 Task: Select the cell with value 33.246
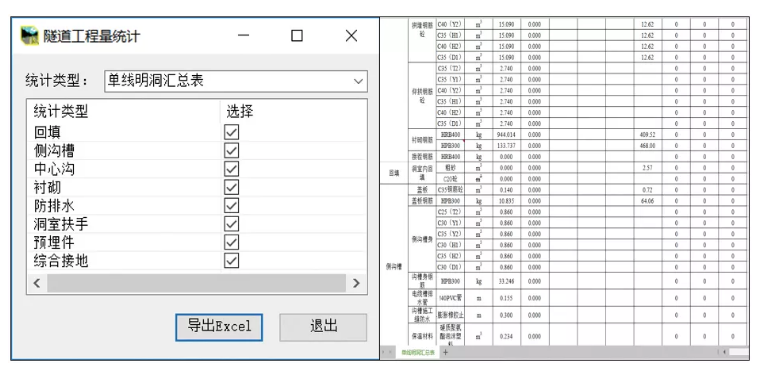[x=507, y=281]
